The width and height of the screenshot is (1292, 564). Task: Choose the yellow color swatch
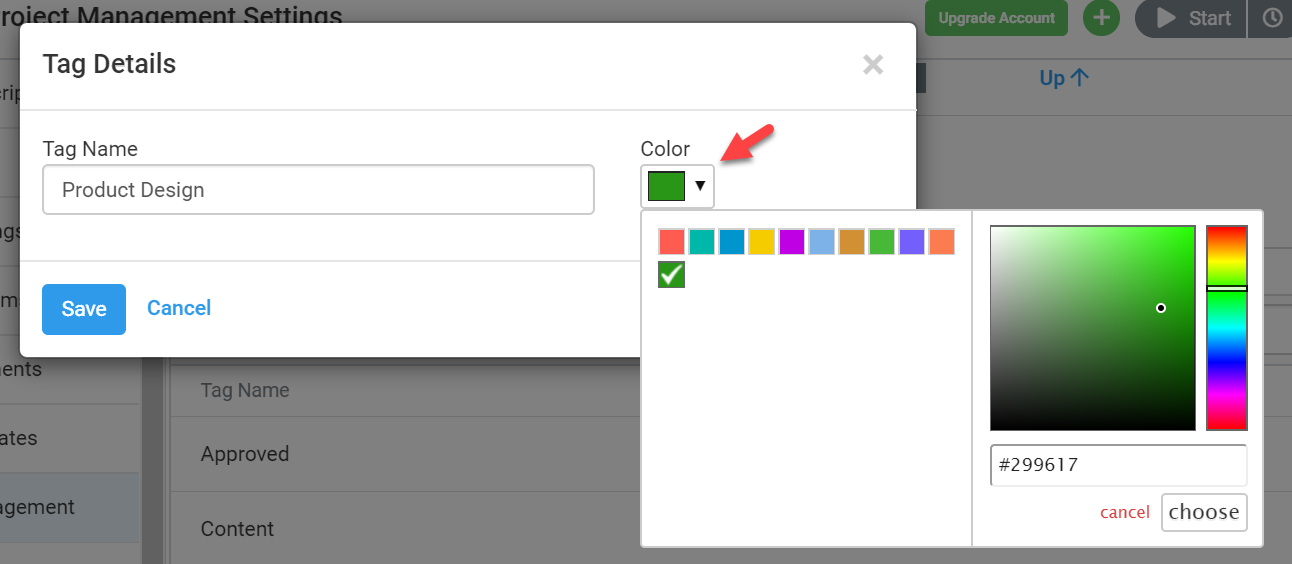pos(762,241)
